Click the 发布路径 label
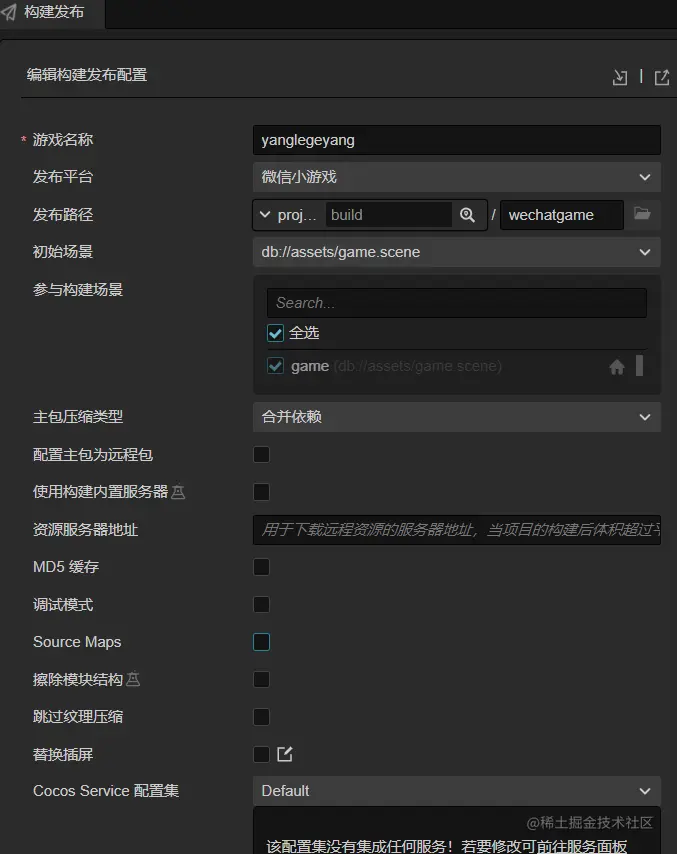 pos(63,215)
